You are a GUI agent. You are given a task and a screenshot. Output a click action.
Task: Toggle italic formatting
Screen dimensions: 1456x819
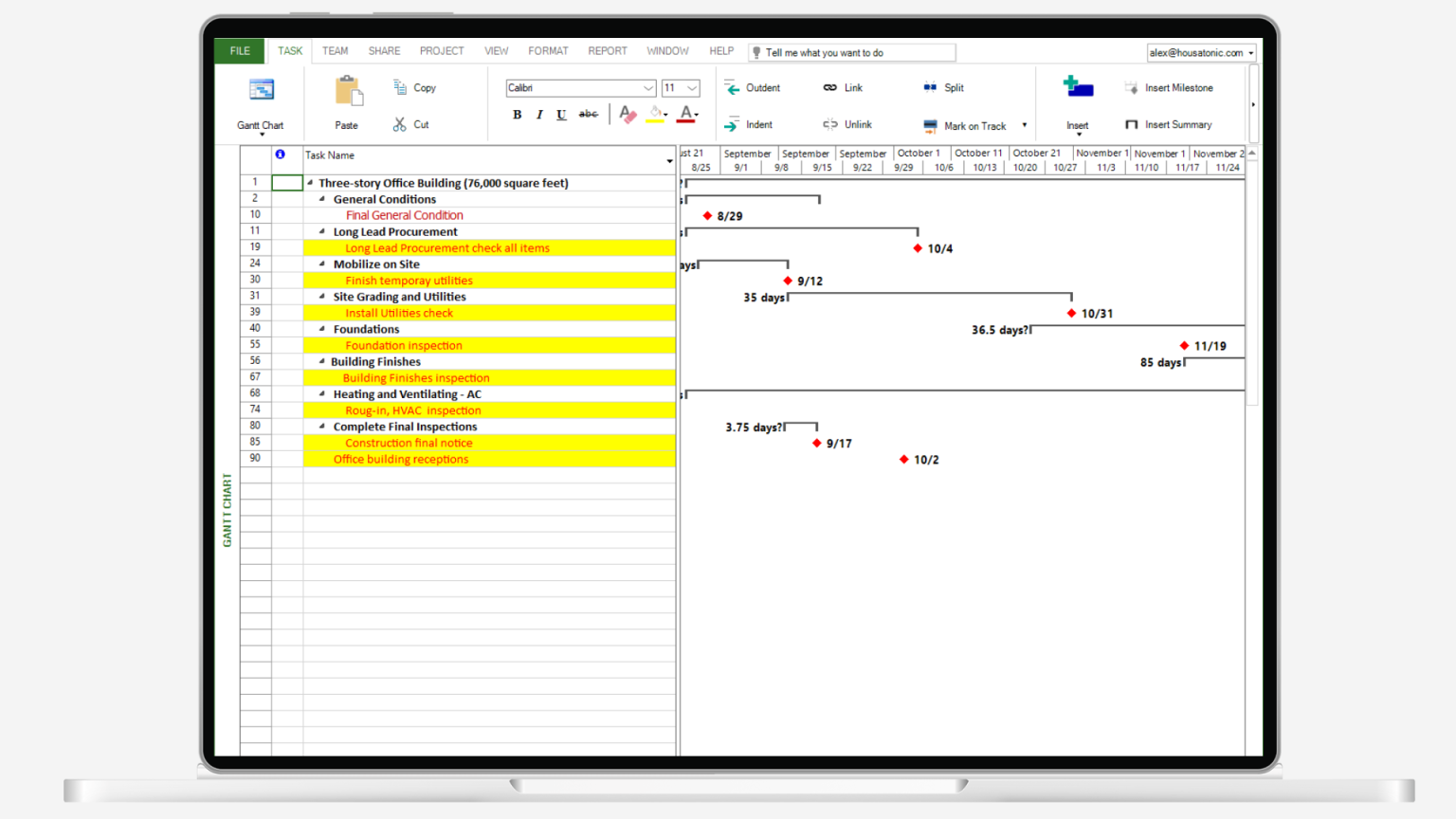[x=539, y=115]
